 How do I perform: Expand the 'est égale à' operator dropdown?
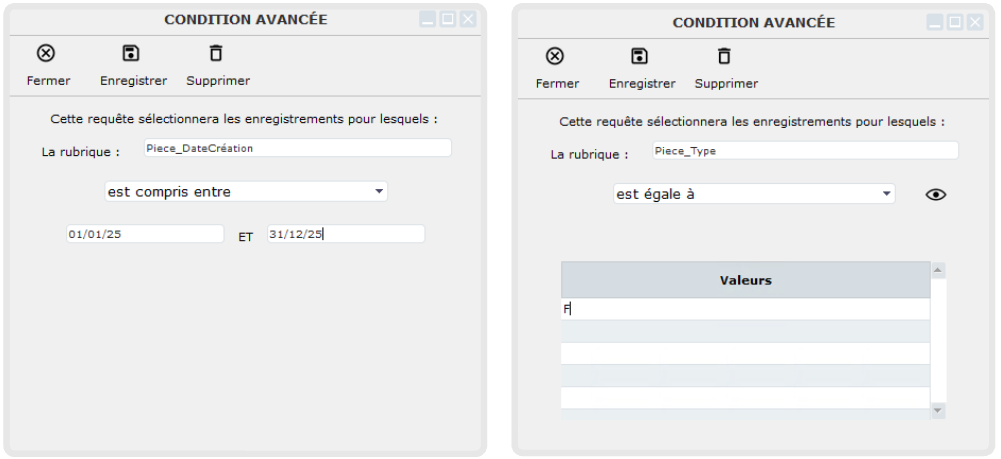click(x=754, y=194)
